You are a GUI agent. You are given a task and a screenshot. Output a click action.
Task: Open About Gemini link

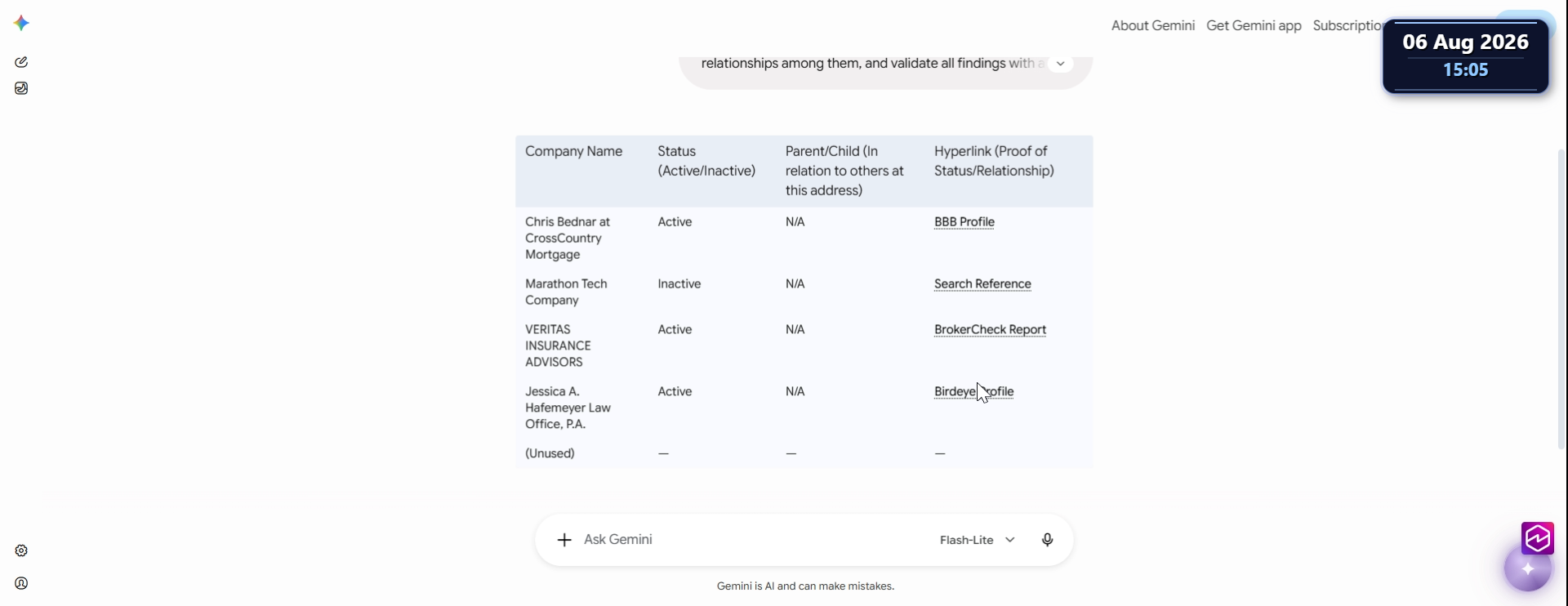(1152, 25)
